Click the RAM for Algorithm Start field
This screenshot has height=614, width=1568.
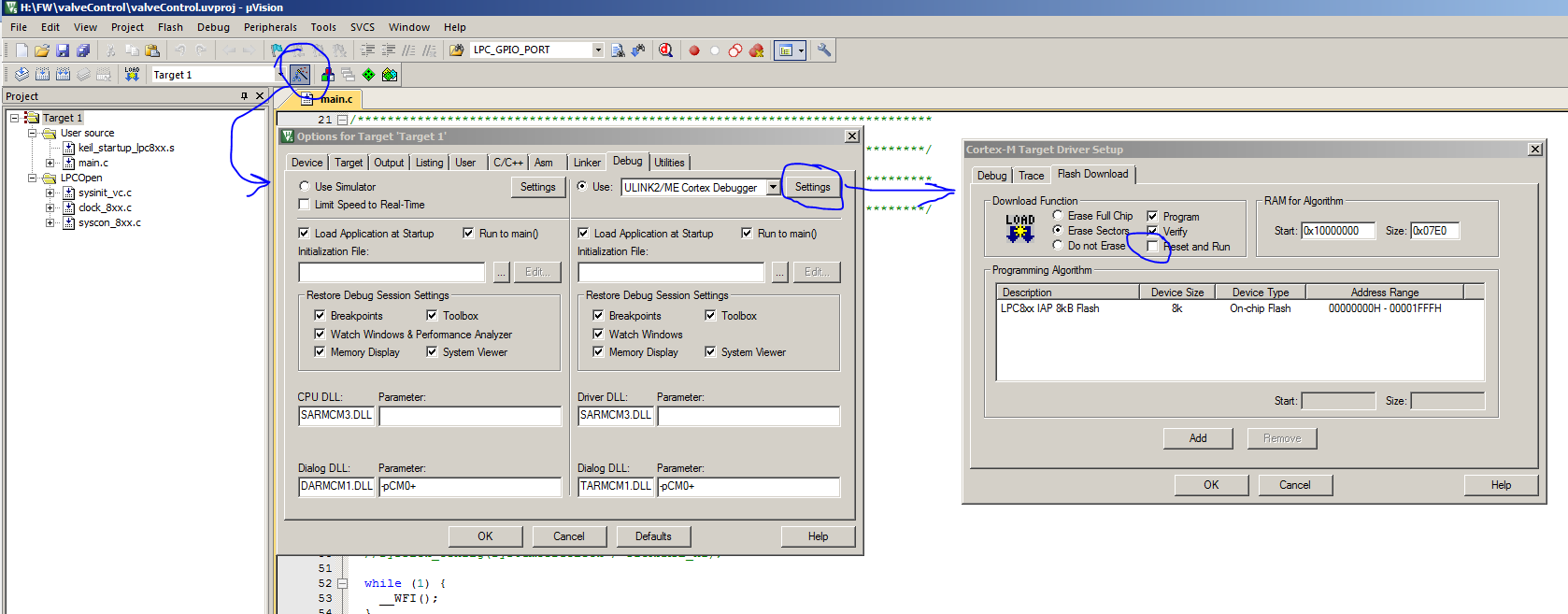tap(1337, 231)
